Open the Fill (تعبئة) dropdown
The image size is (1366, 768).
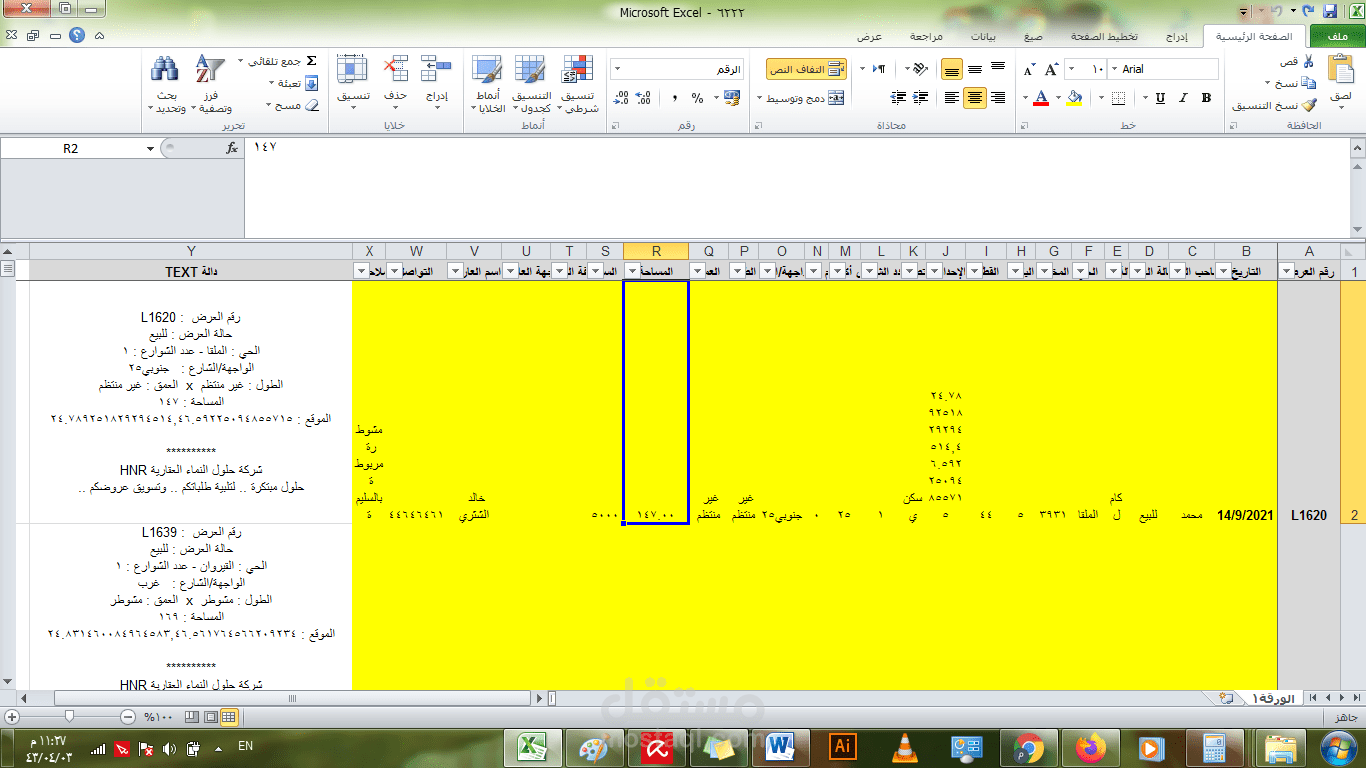pyautogui.click(x=293, y=83)
